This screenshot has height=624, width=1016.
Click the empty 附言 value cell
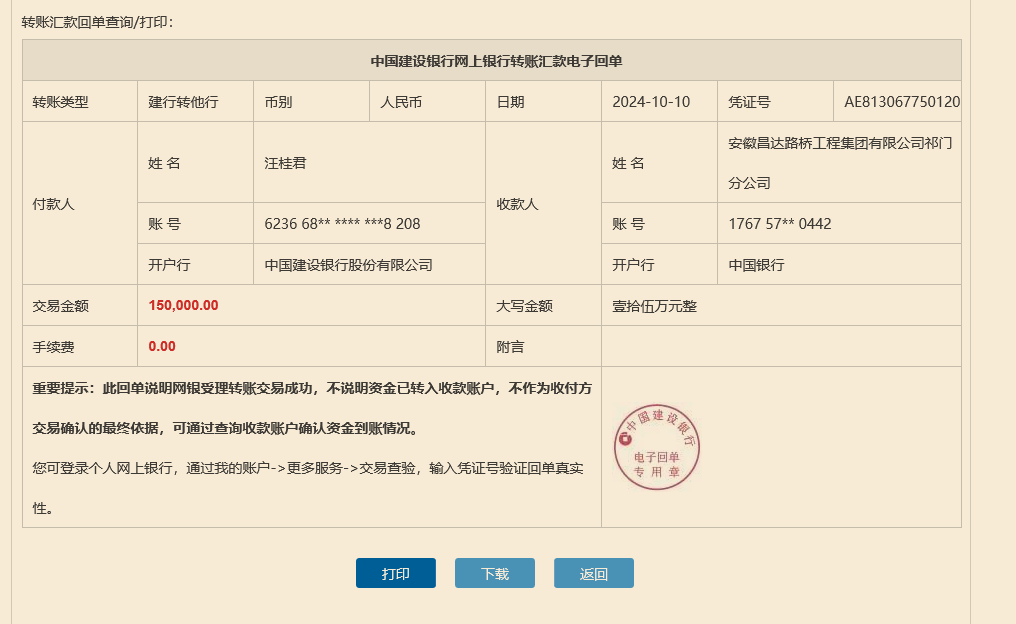(780, 347)
